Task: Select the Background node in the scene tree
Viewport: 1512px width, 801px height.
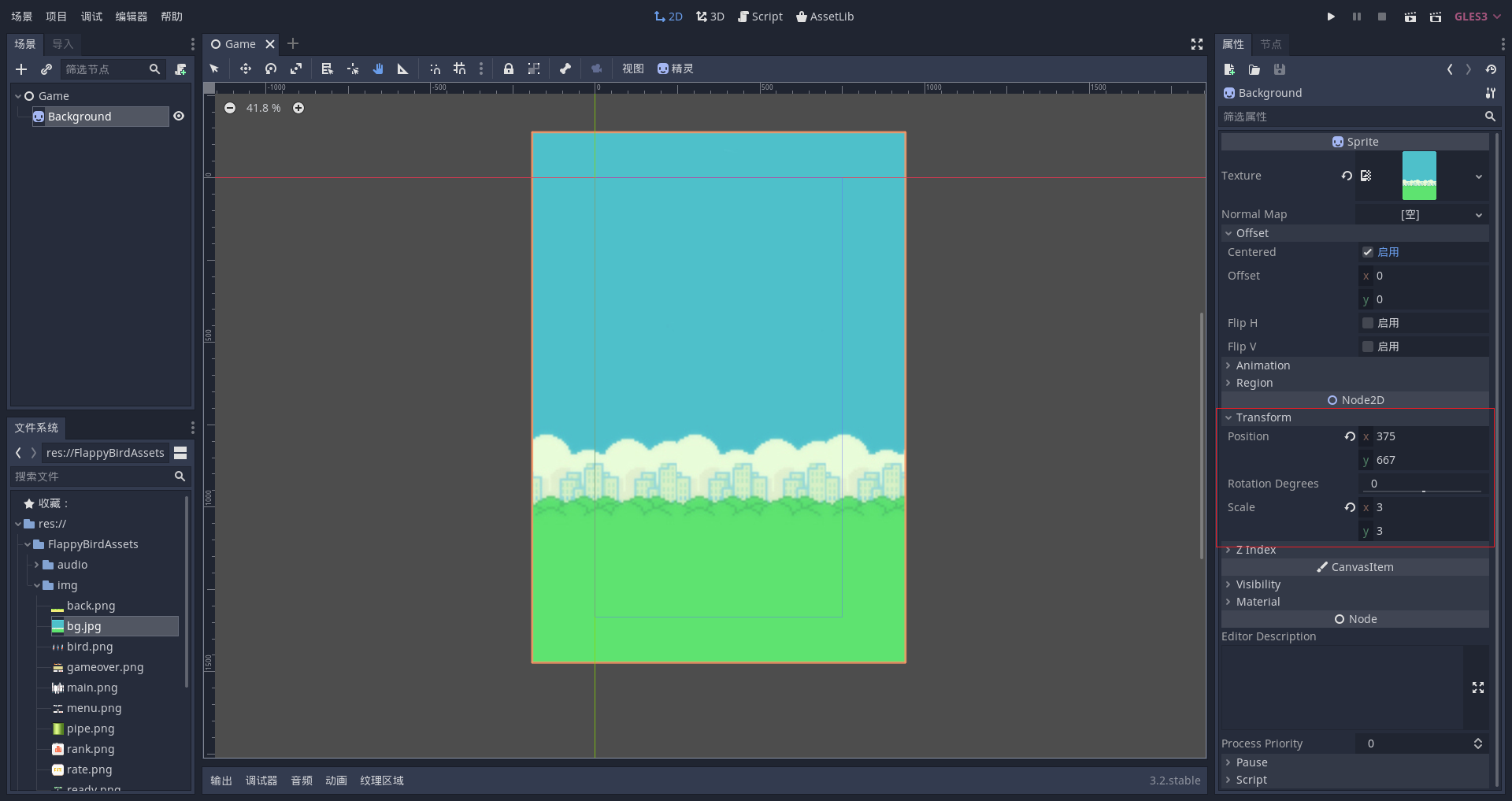Action: point(100,117)
